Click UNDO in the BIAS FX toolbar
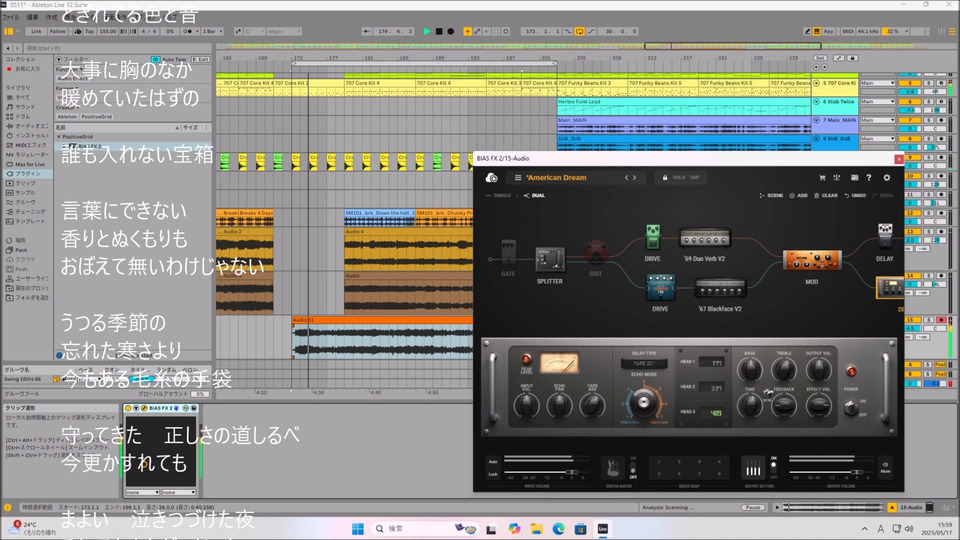 point(855,195)
